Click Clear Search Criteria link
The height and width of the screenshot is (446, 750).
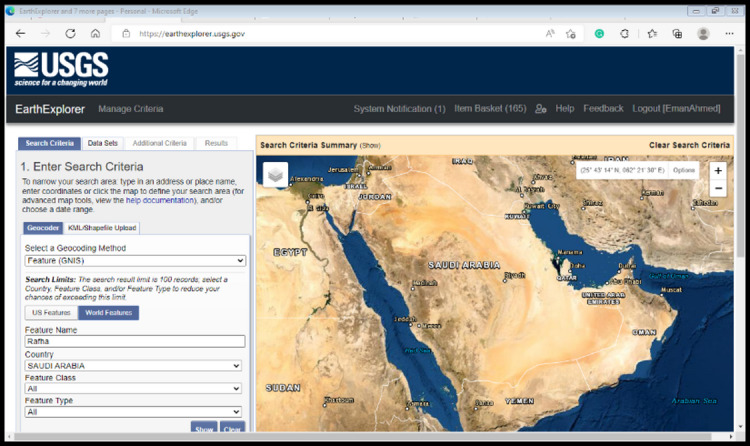(x=689, y=145)
